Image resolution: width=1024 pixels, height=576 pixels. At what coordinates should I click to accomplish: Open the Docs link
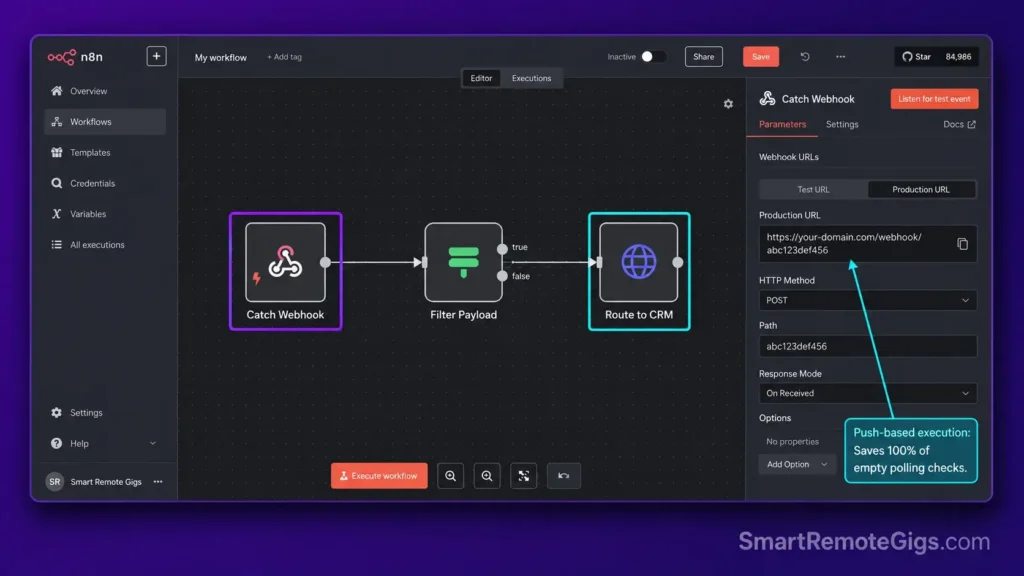(959, 124)
